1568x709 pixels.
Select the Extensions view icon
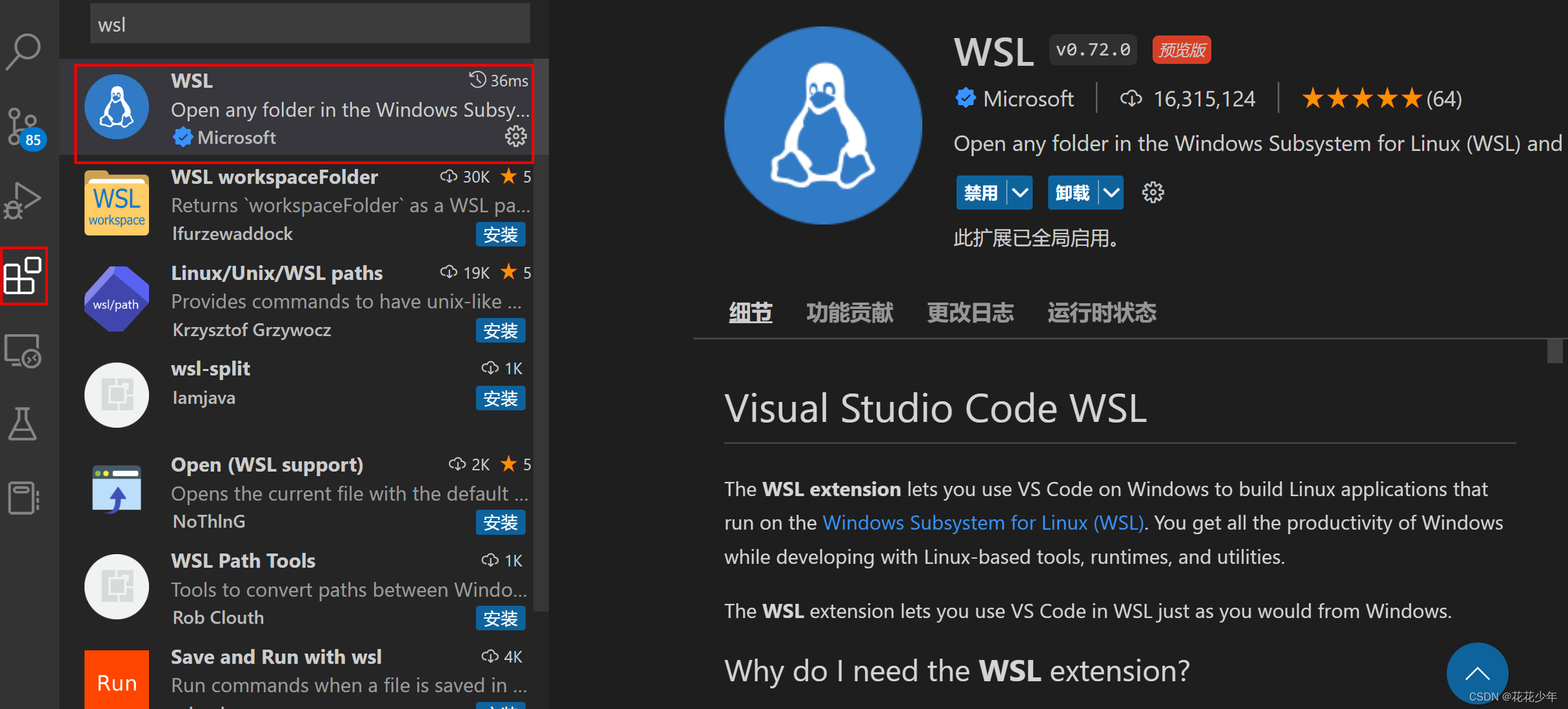point(23,276)
